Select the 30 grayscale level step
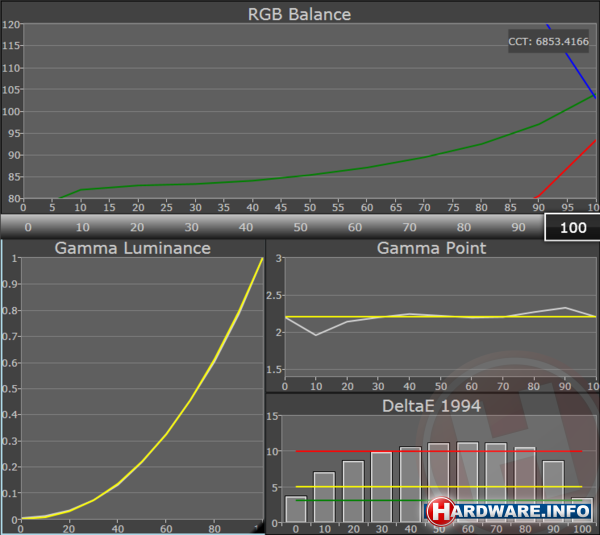600x535 pixels. tap(190, 227)
